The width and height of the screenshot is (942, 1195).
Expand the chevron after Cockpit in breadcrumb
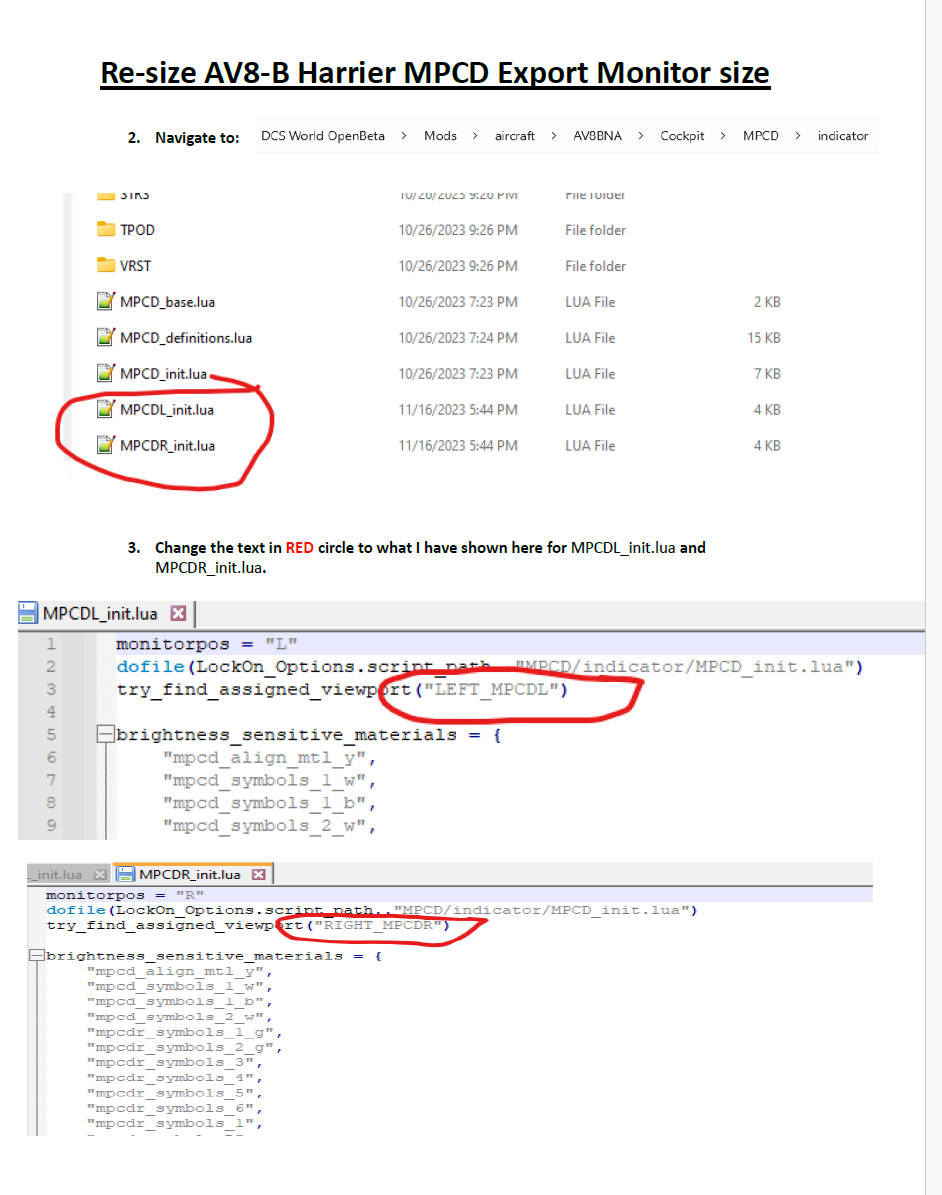[723, 136]
